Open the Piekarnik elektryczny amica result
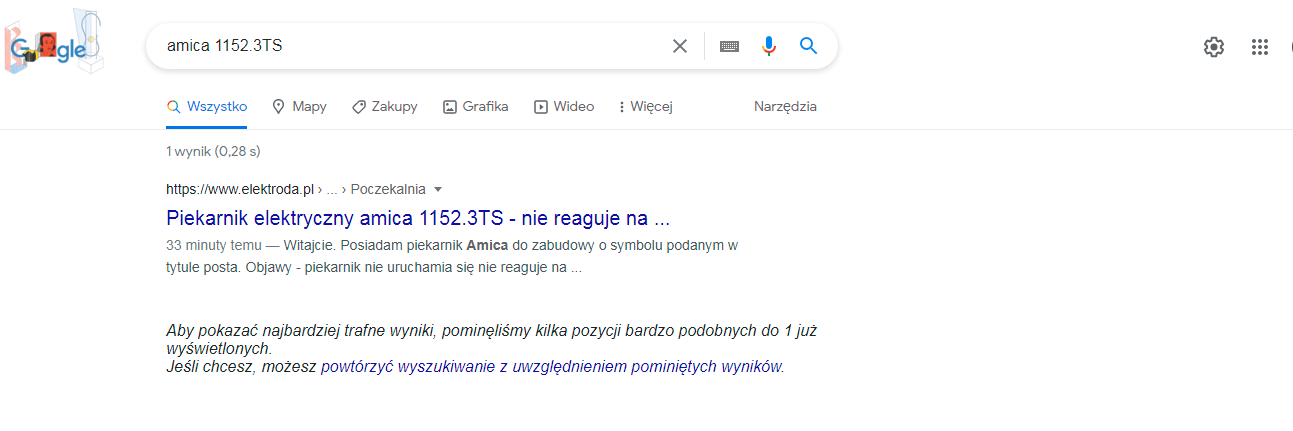 [x=417, y=218]
